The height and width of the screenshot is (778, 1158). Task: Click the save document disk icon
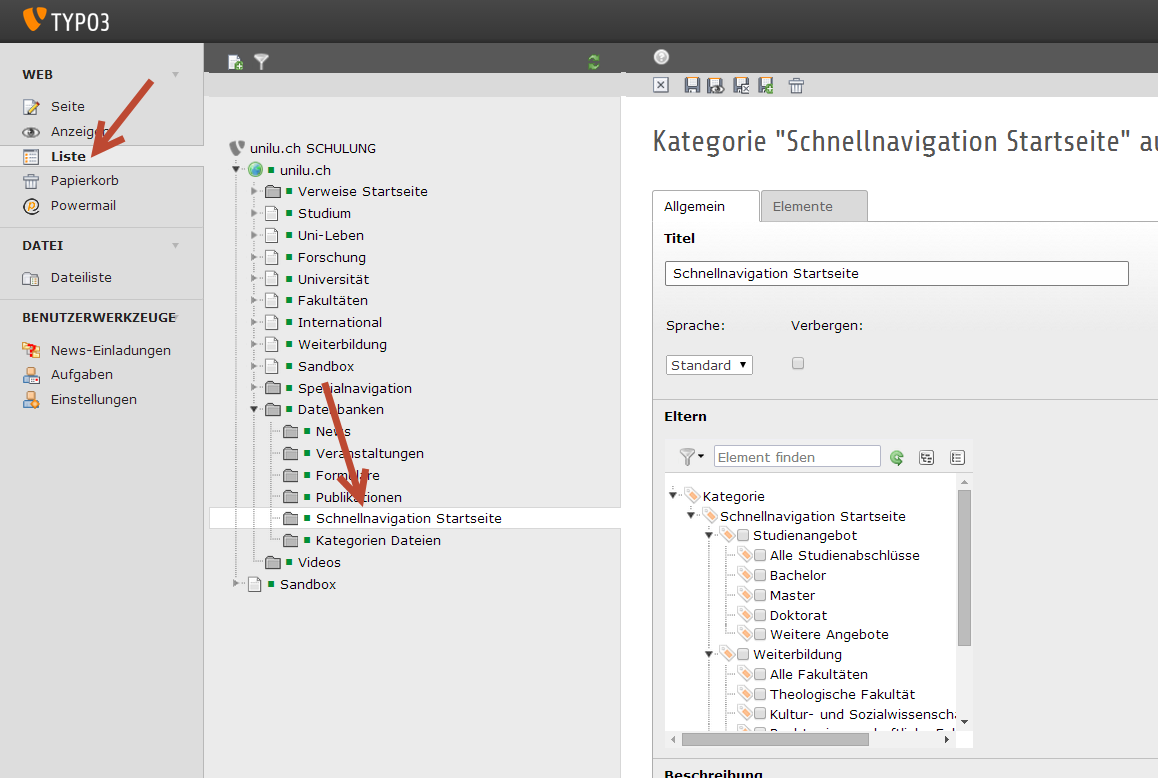tap(692, 85)
